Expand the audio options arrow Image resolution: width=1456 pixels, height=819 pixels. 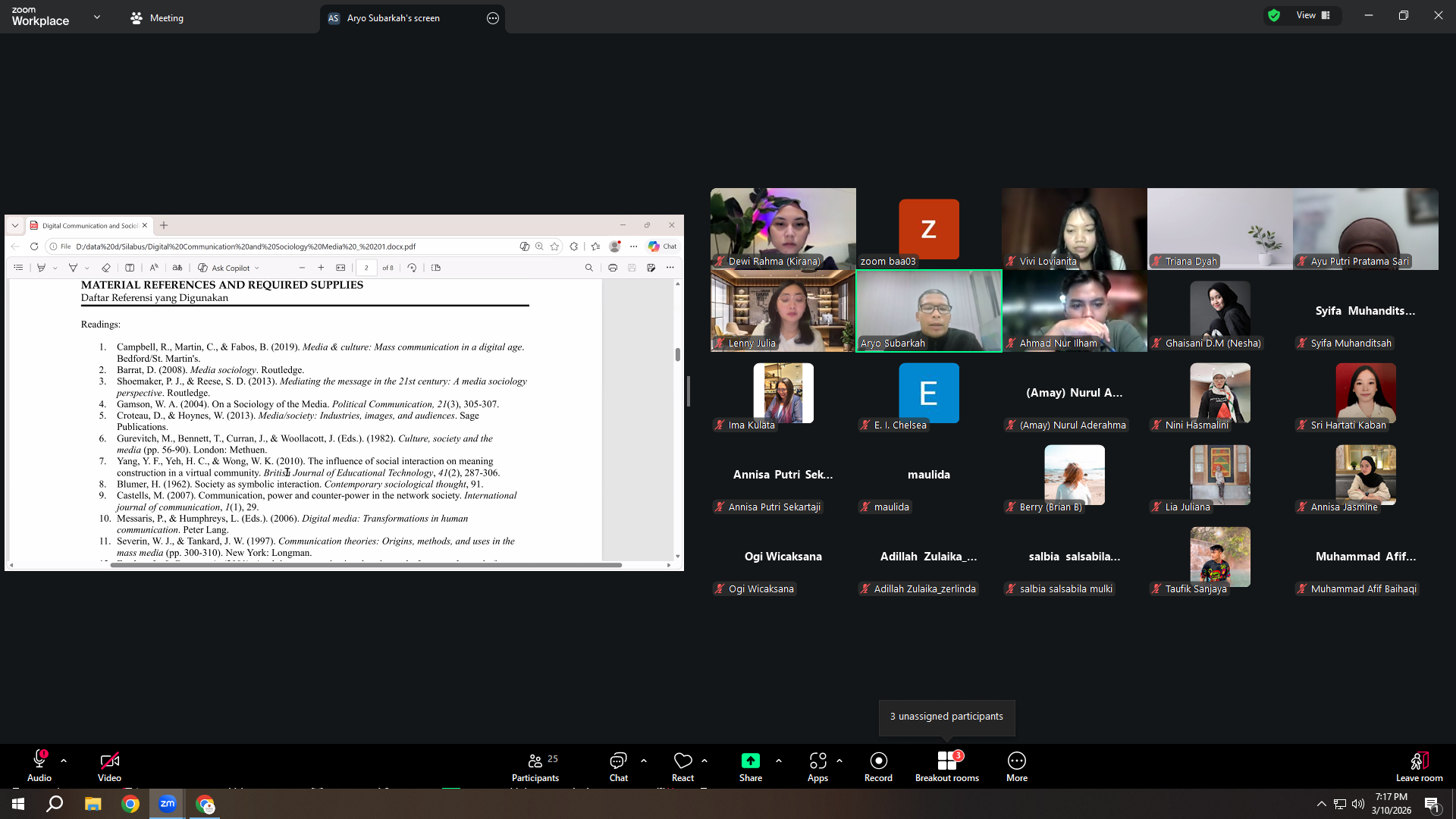click(64, 761)
